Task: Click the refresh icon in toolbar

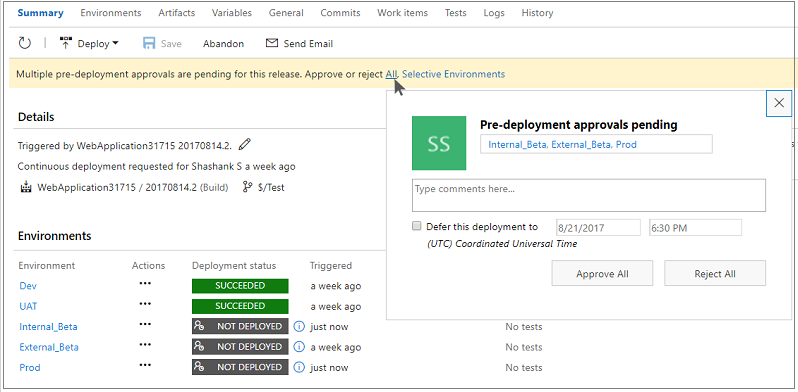Action: [x=24, y=43]
